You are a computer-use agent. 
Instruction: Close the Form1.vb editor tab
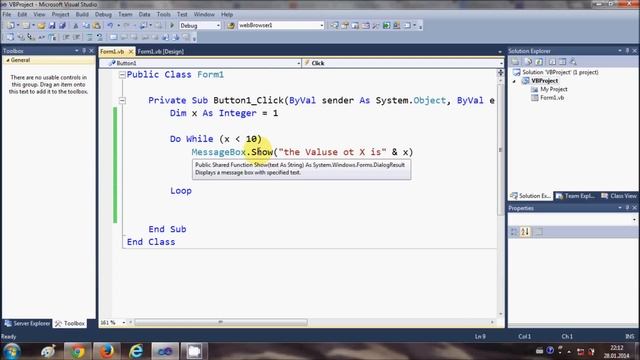pyautogui.click(x=131, y=51)
